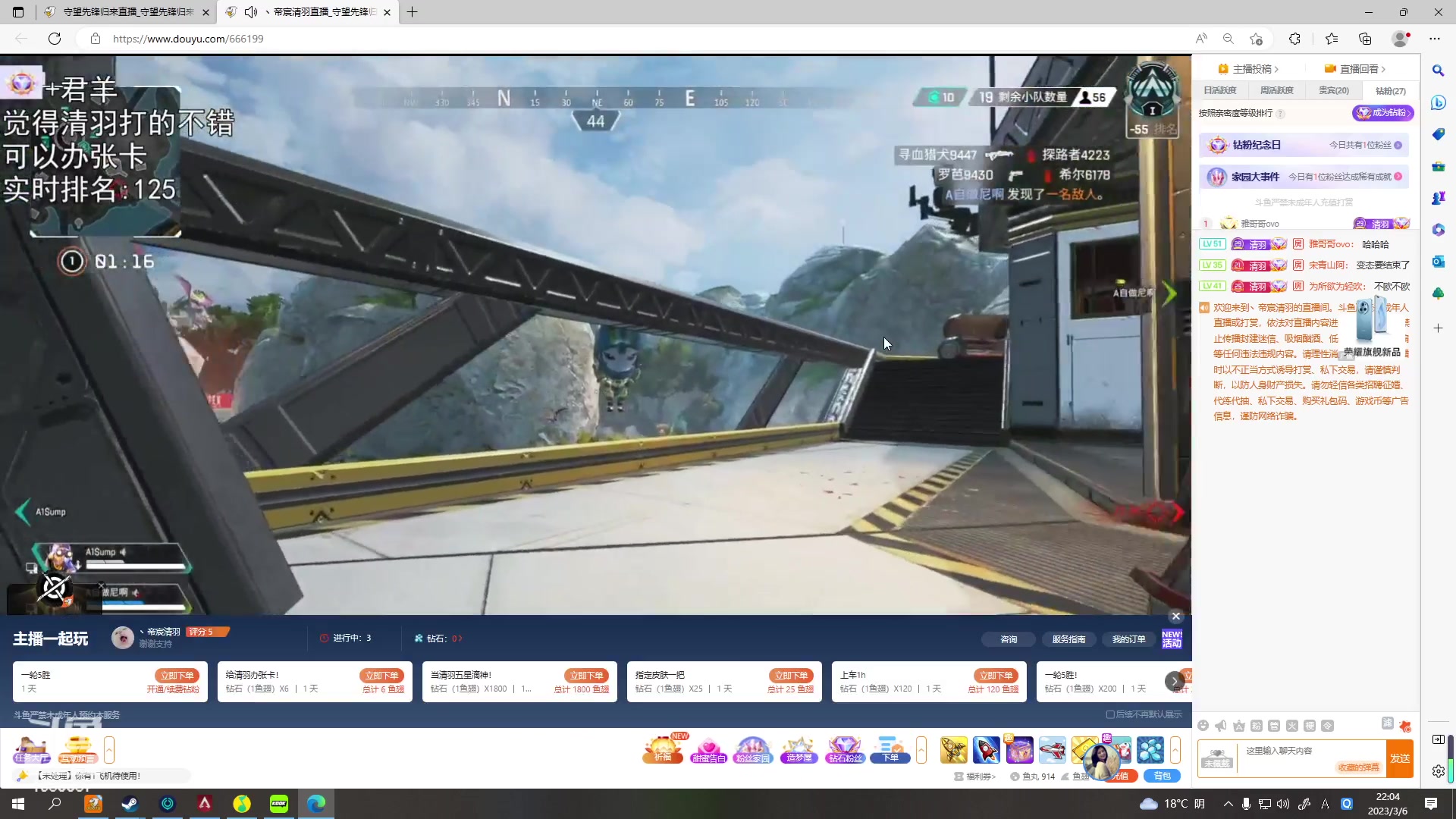Open 我的订单 my orders
Viewport: 1456px width, 819px height.
tap(1128, 639)
